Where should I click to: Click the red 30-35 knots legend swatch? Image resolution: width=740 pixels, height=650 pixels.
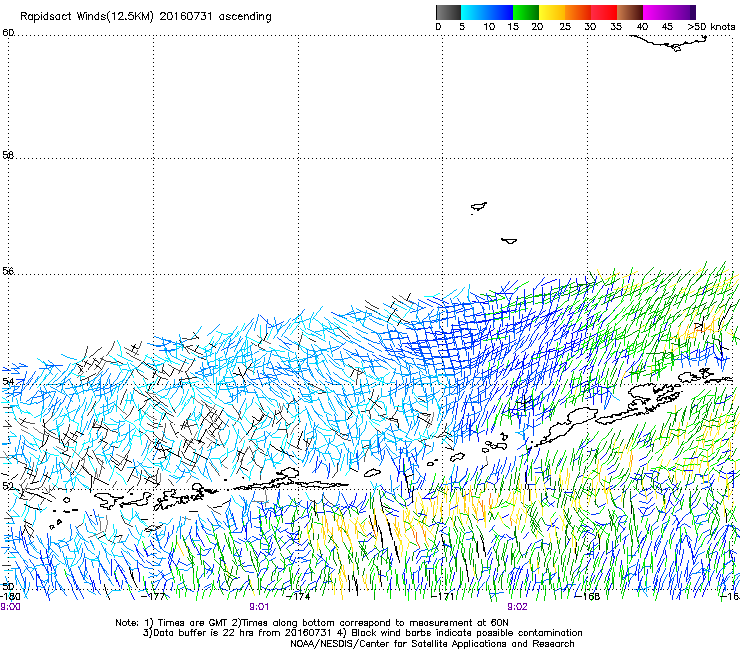(x=604, y=12)
